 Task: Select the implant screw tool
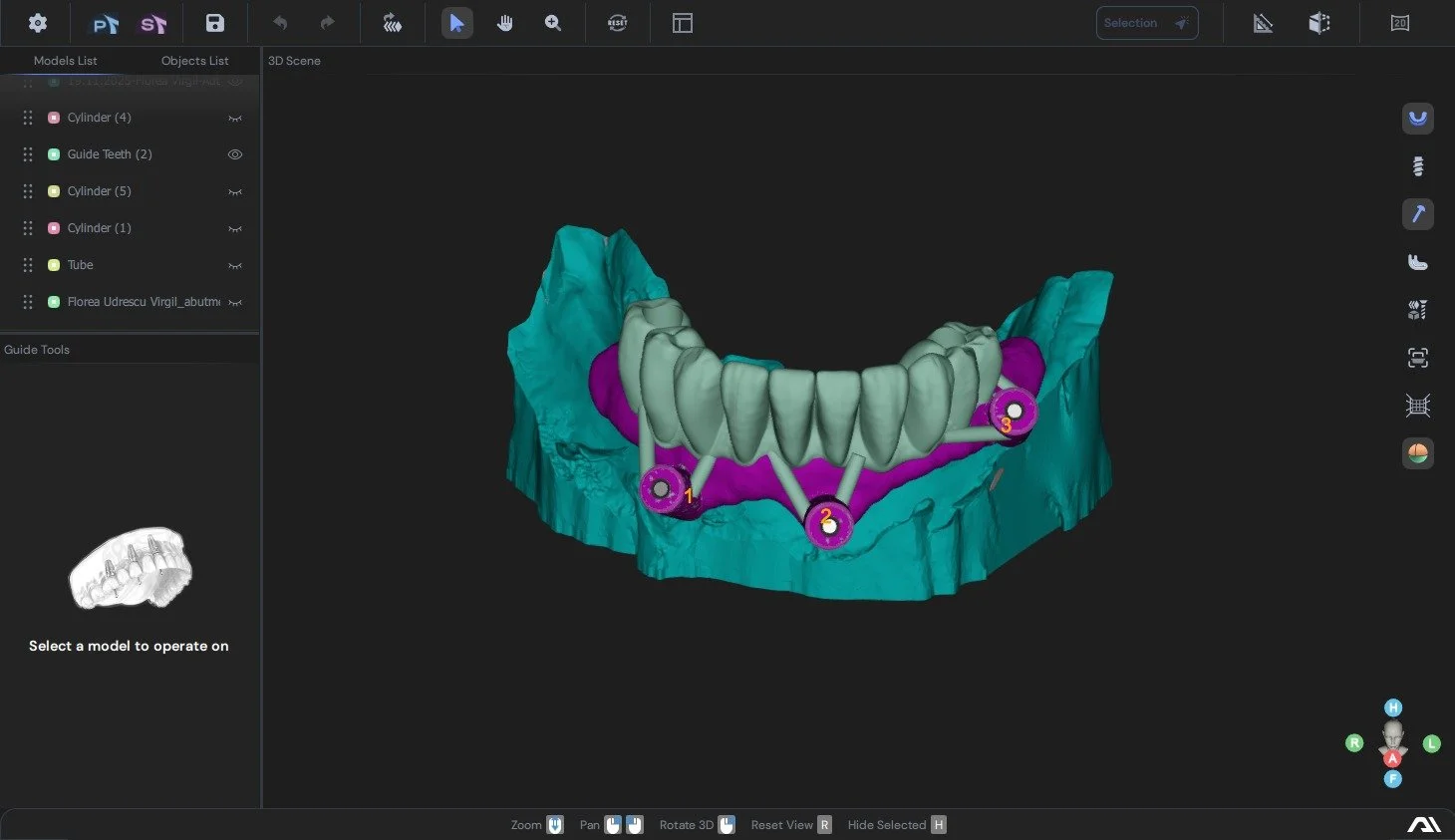coord(1417,165)
